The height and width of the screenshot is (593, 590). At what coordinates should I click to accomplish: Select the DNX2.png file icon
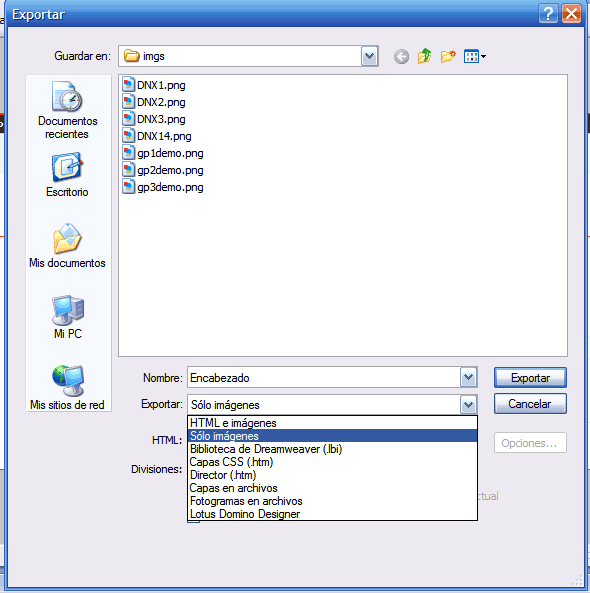(129, 102)
